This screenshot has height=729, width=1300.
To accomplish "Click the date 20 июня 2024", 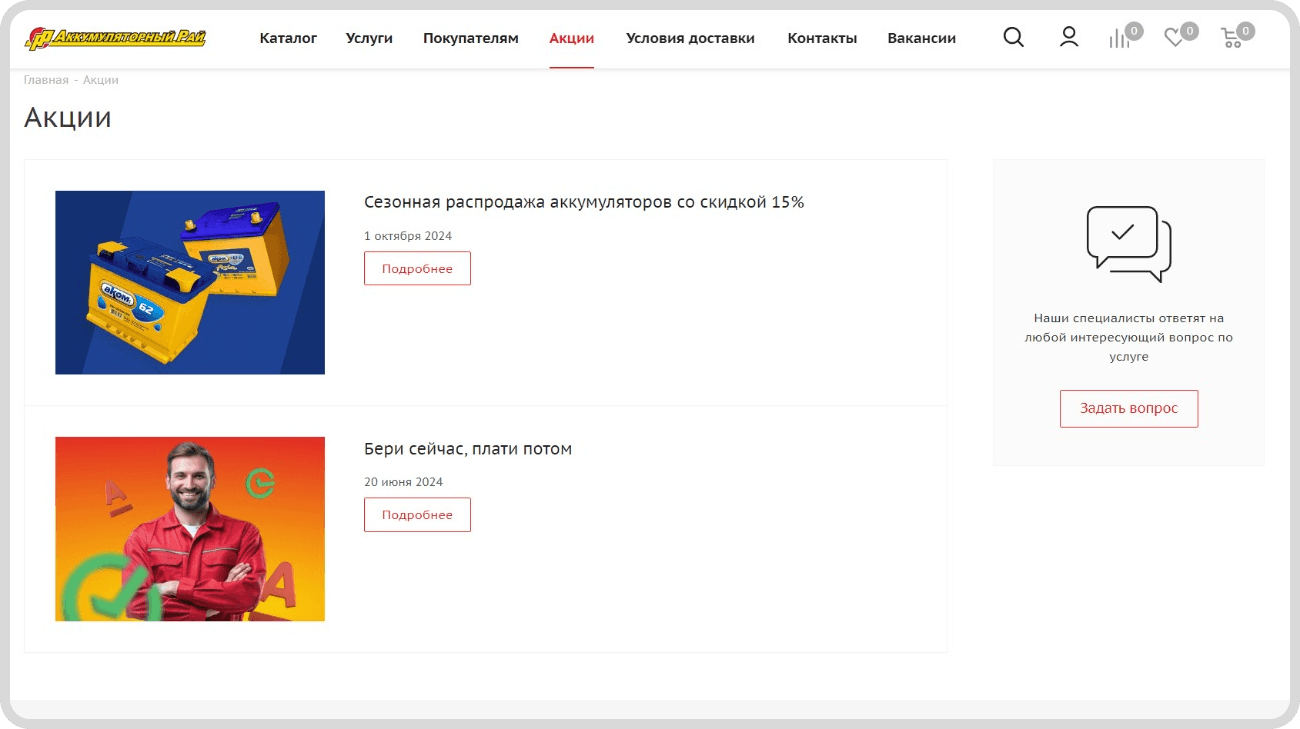I will tap(403, 482).
